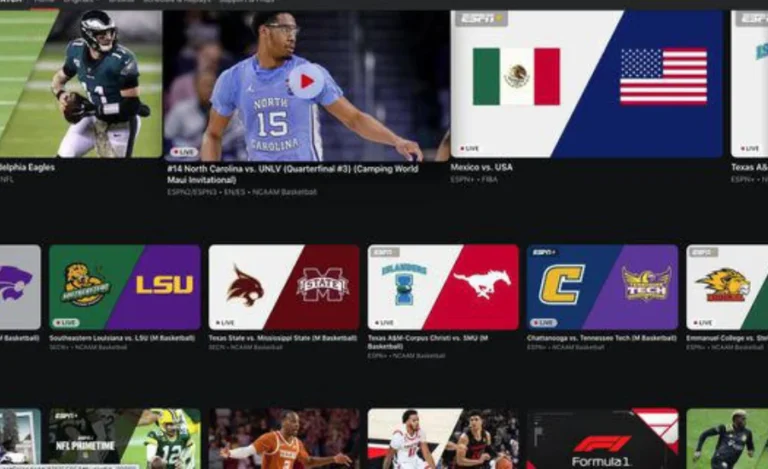Screen dimensions: 768x469
Task: Open 'Chattanooga vs. Tennessee Tech (M Basketball)' title
Action: (601, 338)
